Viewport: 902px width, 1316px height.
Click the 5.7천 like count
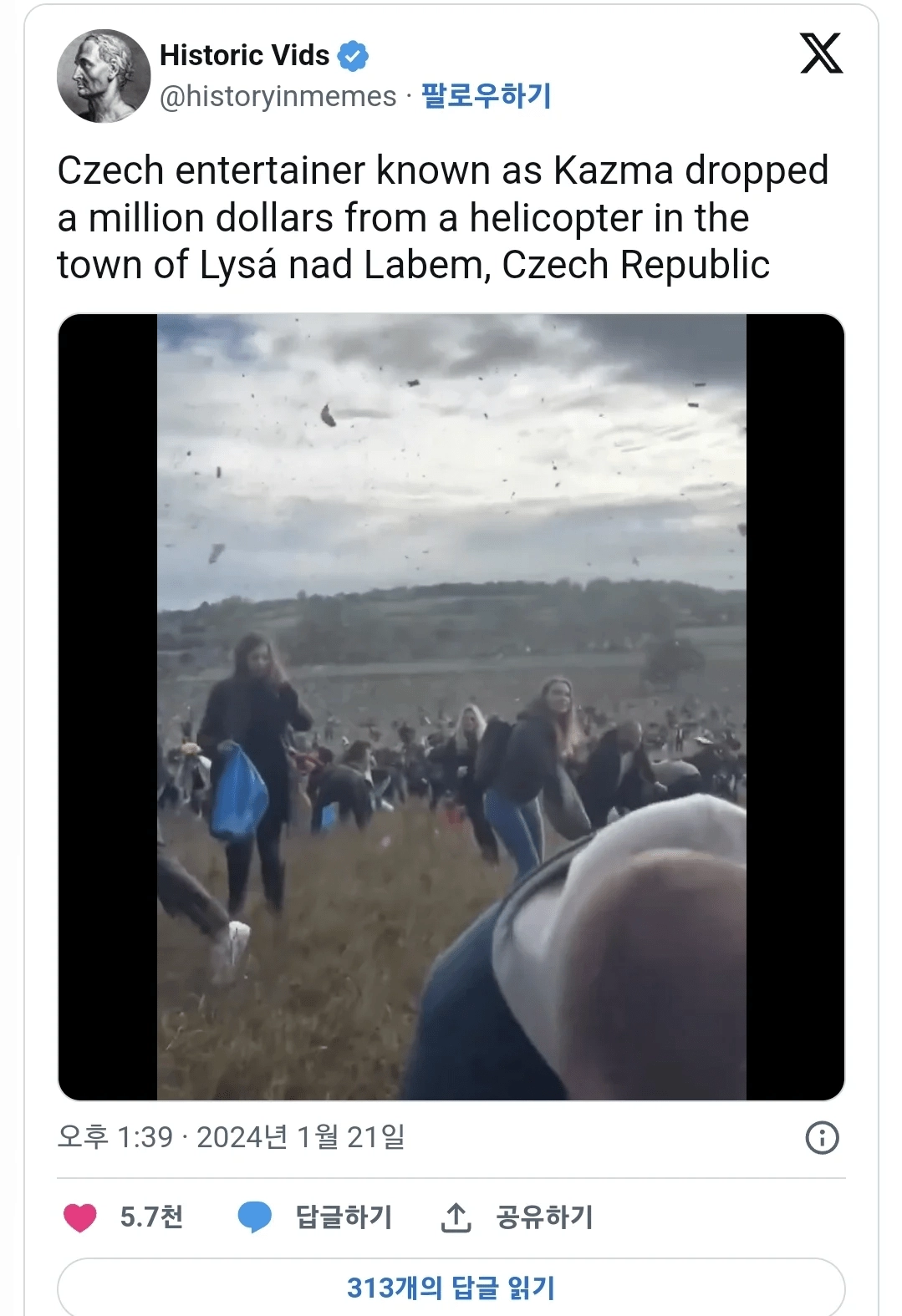[151, 1217]
